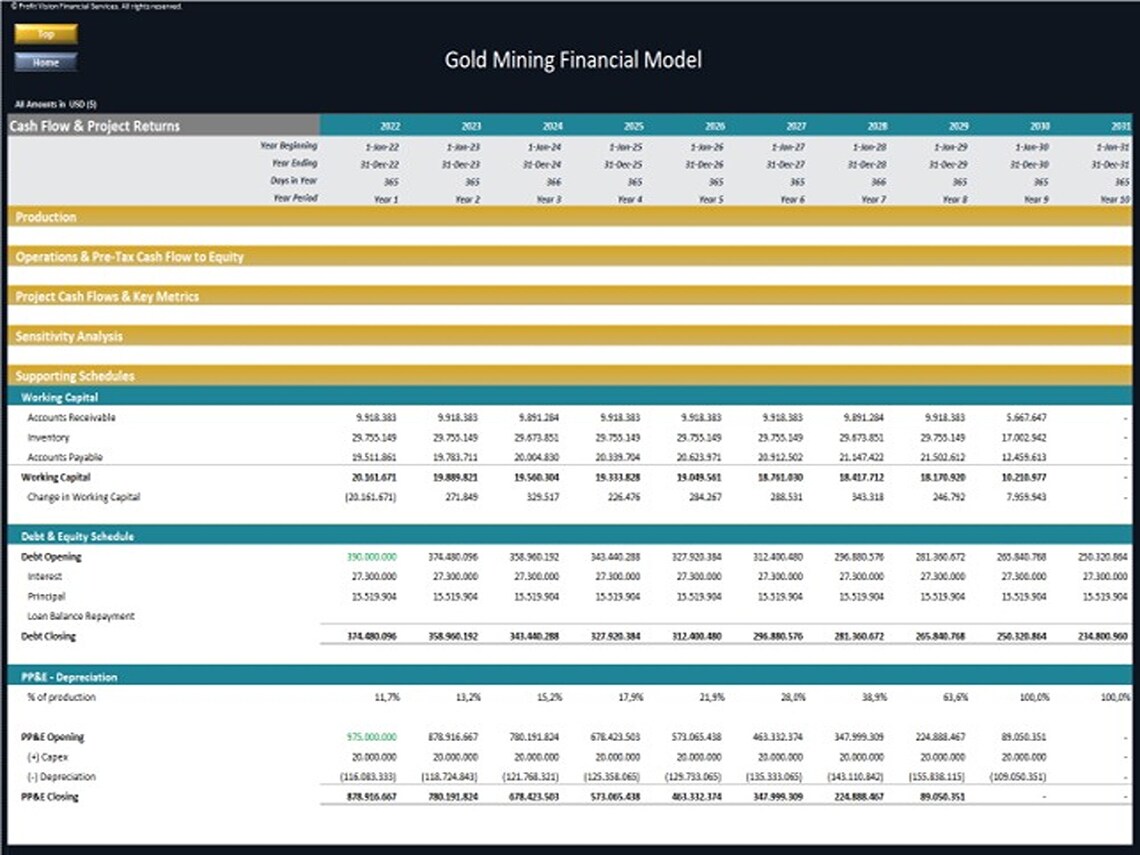Select the PP&E - Depreciation header
This screenshot has width=1140, height=855.
click(569, 677)
